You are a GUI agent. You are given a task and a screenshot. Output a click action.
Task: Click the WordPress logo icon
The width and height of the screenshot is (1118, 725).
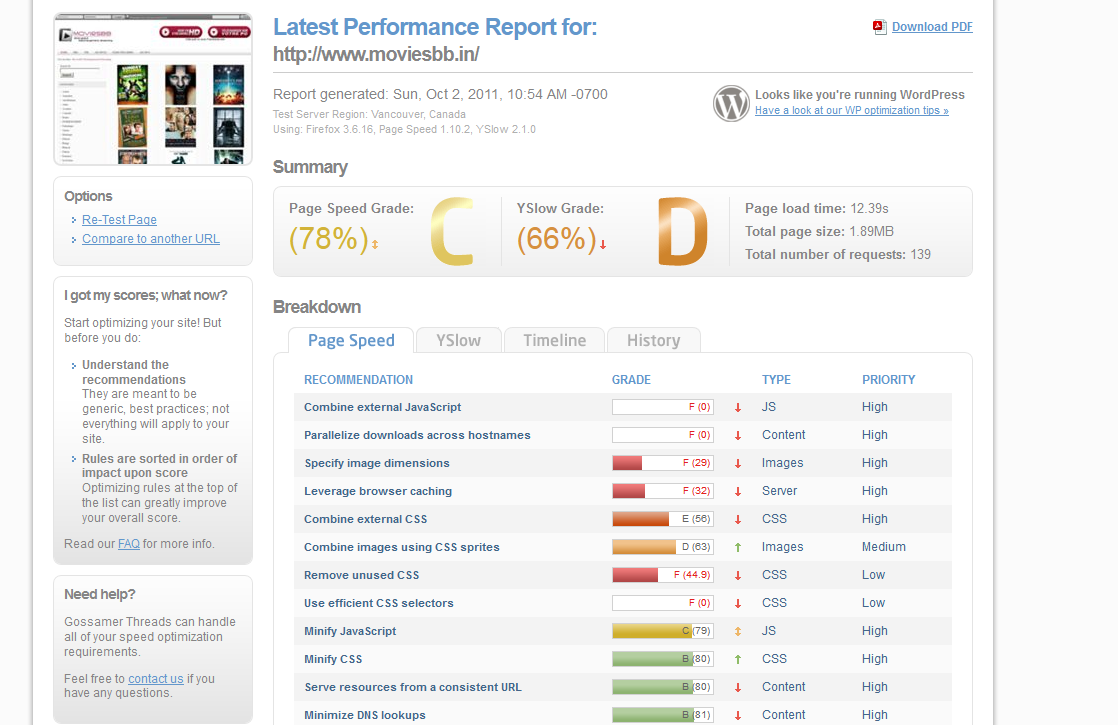(731, 103)
